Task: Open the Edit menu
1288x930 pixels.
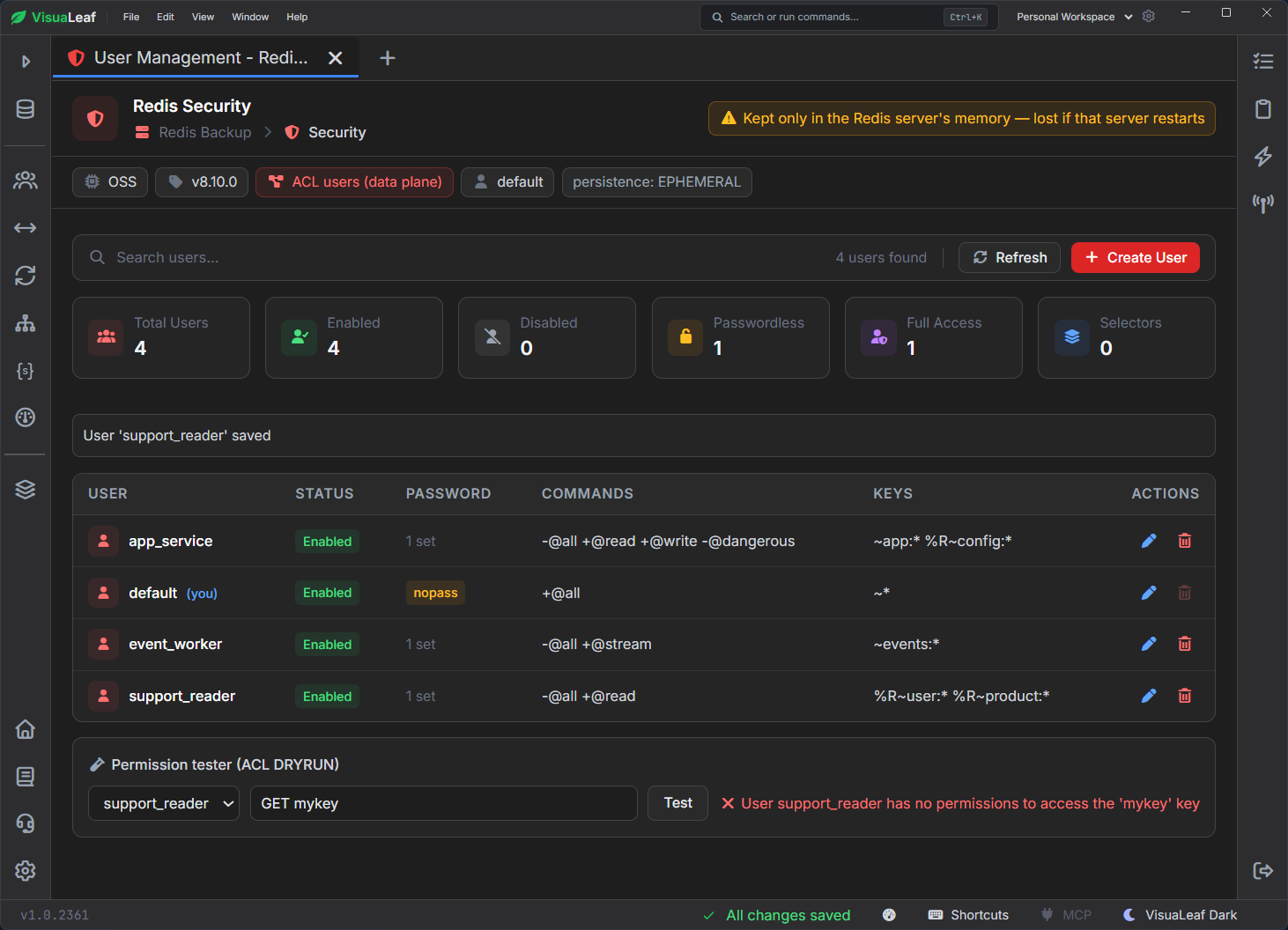Action: coord(166,17)
